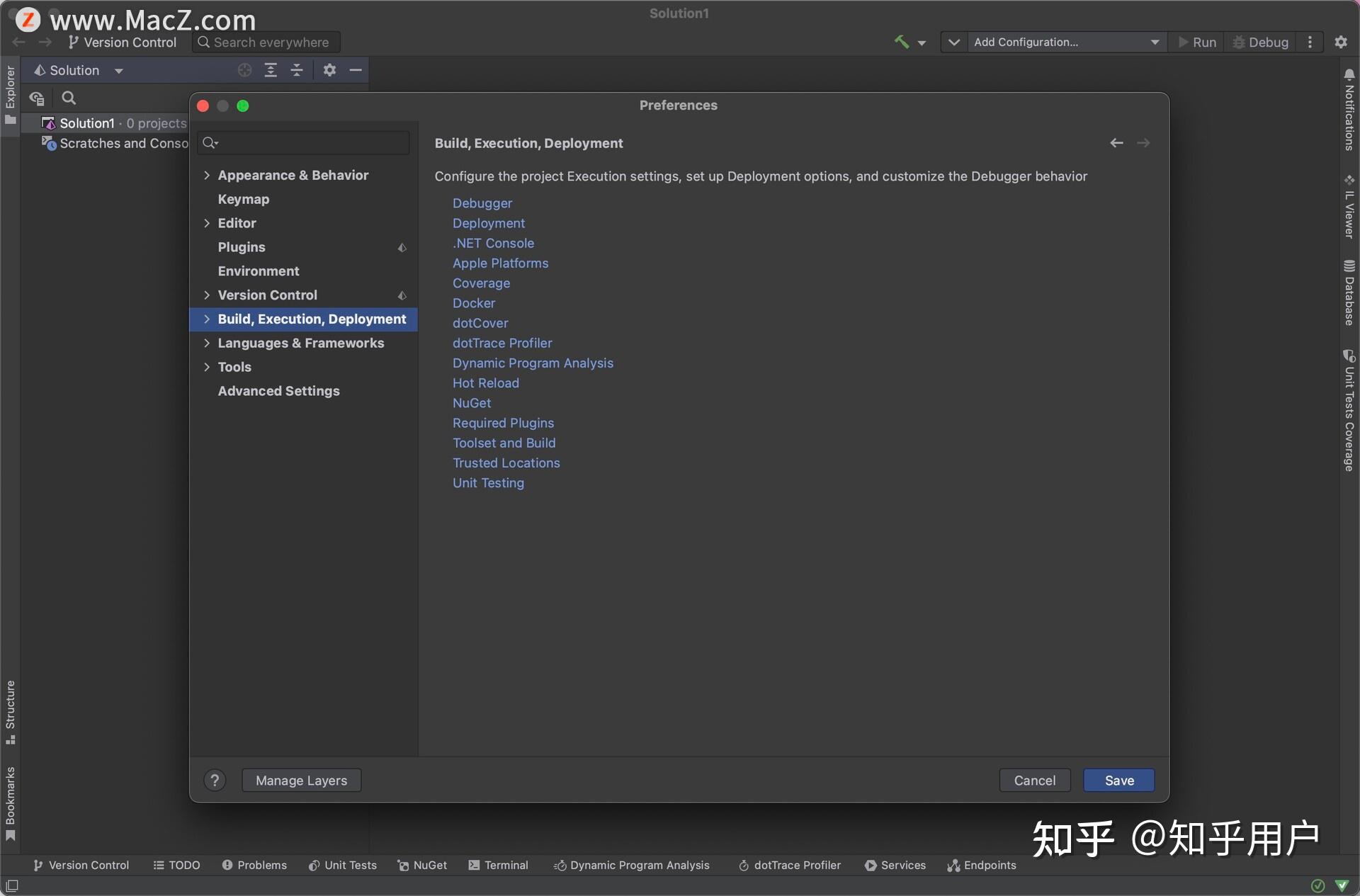Switch to the Problems tool window
1360x896 pixels.
pyautogui.click(x=254, y=865)
